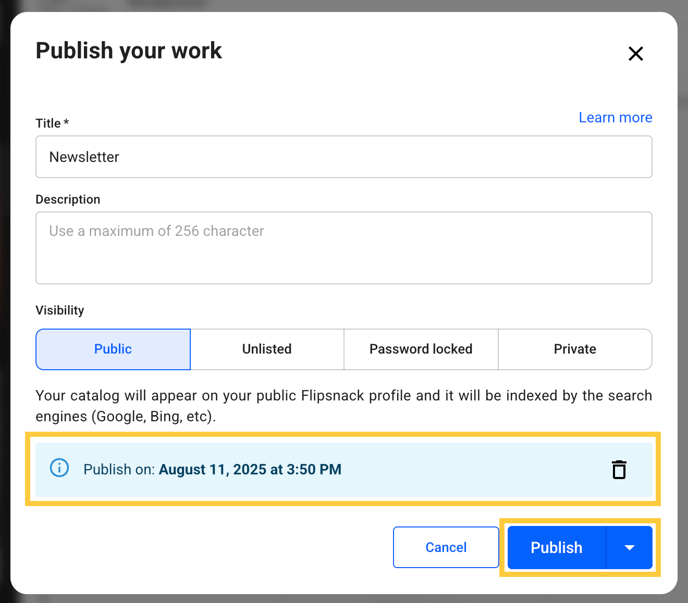The height and width of the screenshot is (603, 688).
Task: Choose Password locked visibility
Action: coord(421,349)
